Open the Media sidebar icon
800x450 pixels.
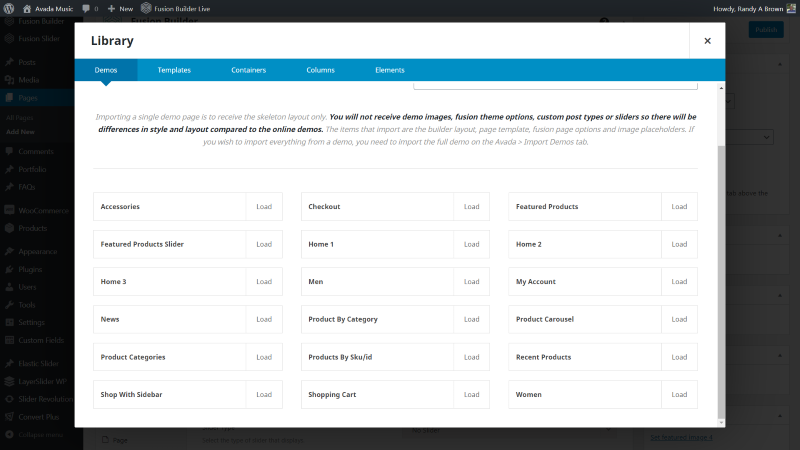tap(9, 80)
